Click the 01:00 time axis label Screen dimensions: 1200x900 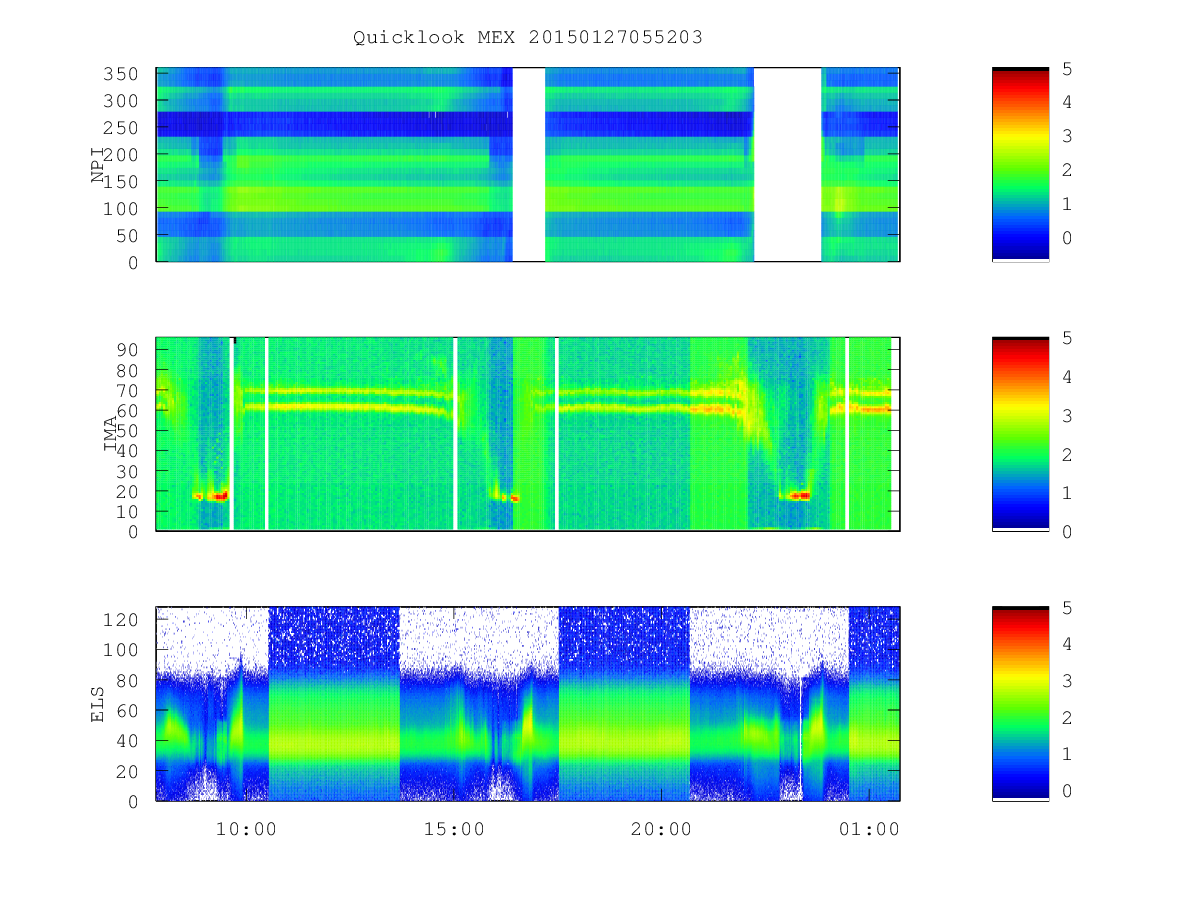coord(868,829)
